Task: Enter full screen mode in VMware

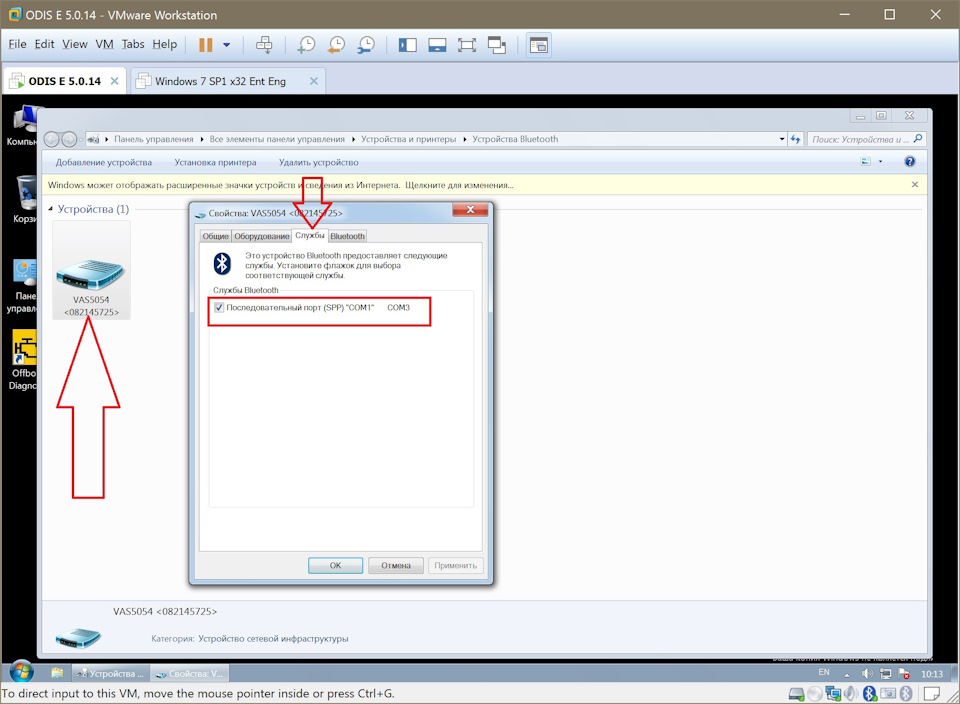Action: [x=467, y=45]
